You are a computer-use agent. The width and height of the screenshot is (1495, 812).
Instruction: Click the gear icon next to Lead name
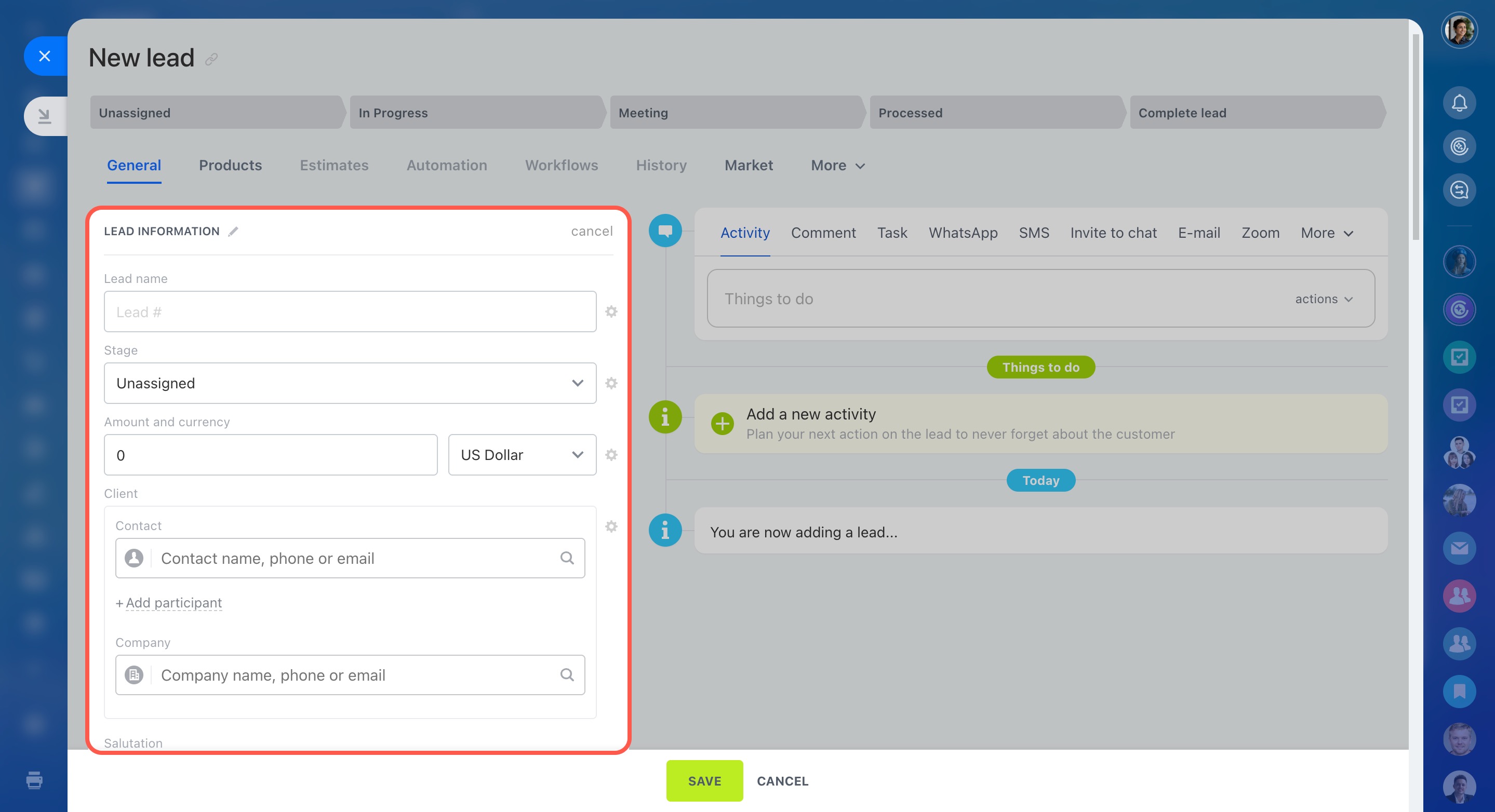(x=611, y=312)
